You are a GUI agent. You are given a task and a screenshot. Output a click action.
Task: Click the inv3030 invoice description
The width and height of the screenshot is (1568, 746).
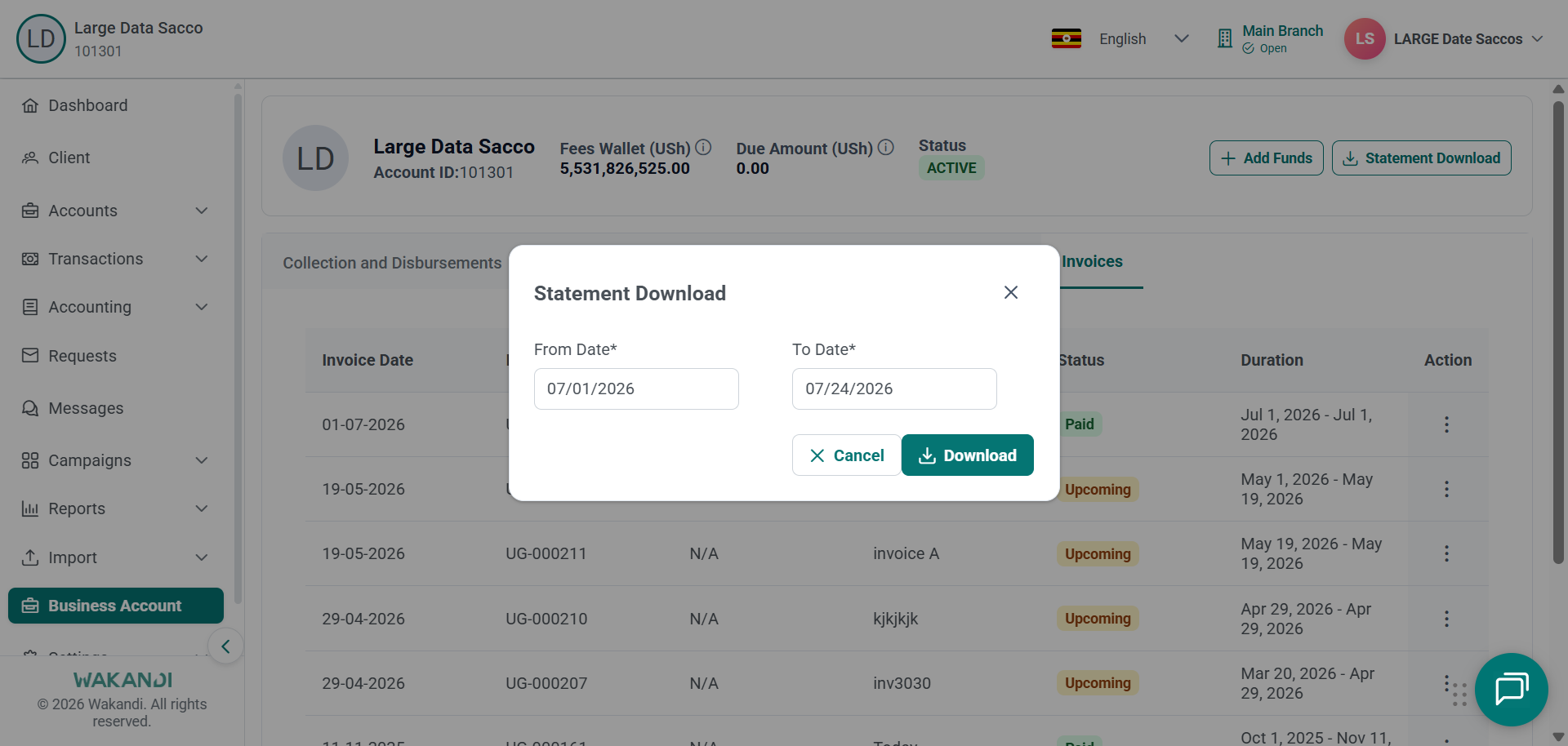902,683
